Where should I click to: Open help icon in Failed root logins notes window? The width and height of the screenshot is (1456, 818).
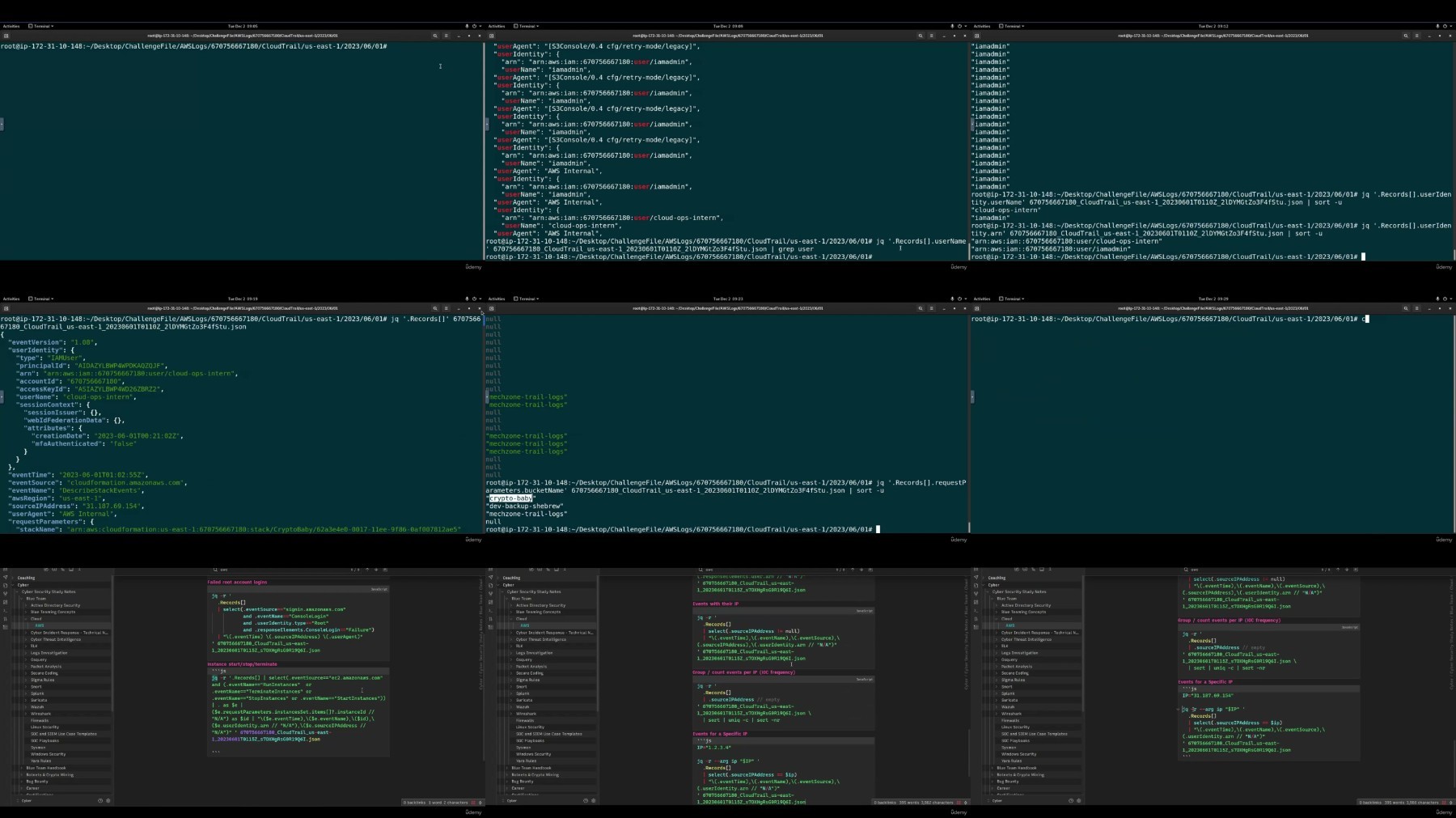pos(100,801)
